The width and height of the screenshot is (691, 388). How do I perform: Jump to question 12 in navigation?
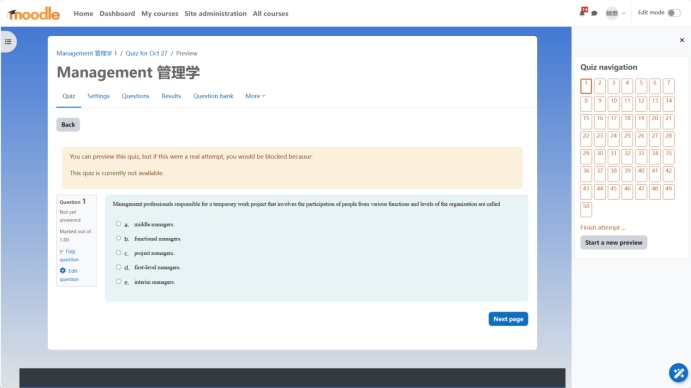click(x=641, y=104)
